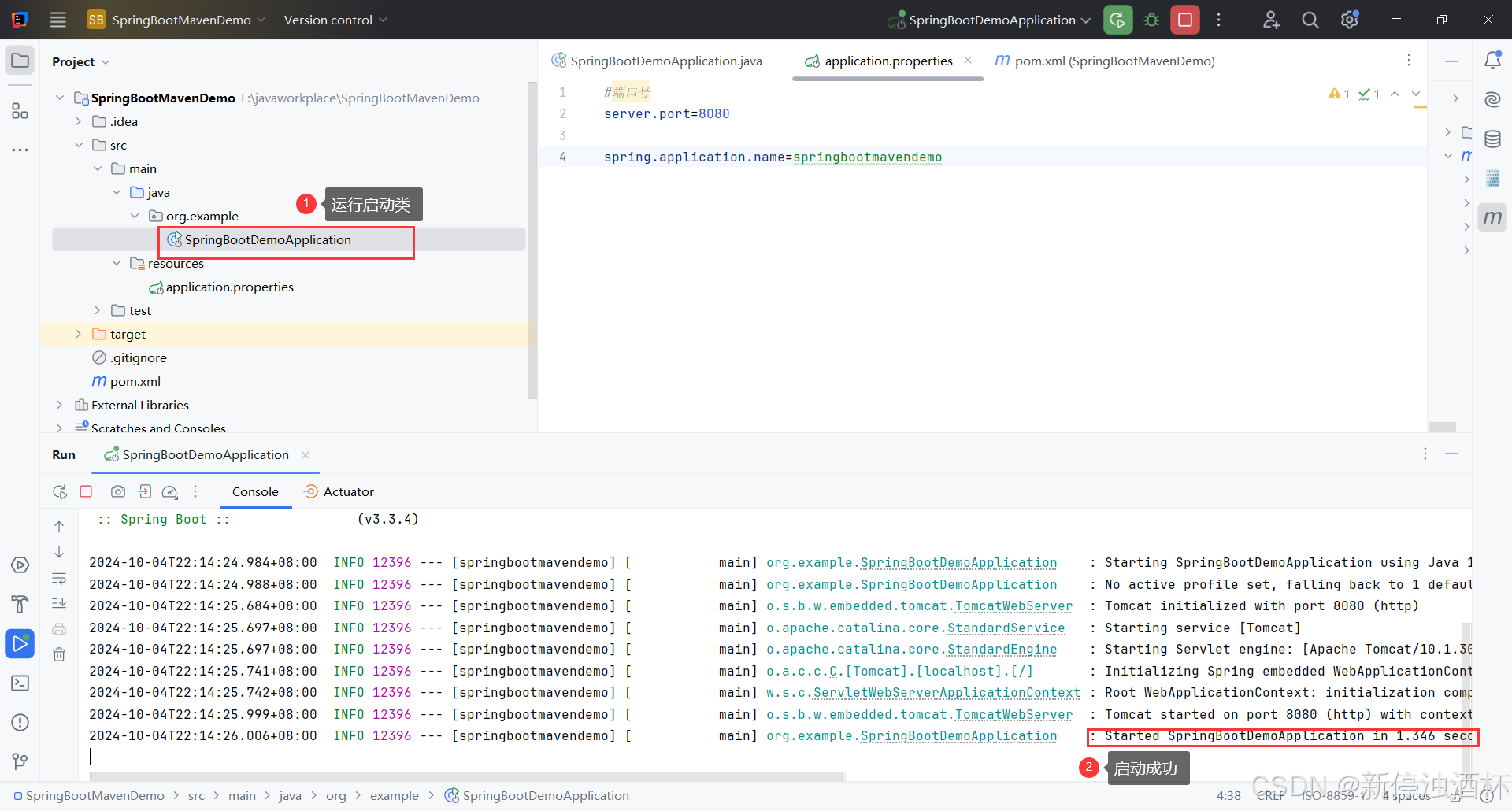The width and height of the screenshot is (1512, 811).
Task: Click the StandardService class link in console
Action: [x=1006, y=628]
